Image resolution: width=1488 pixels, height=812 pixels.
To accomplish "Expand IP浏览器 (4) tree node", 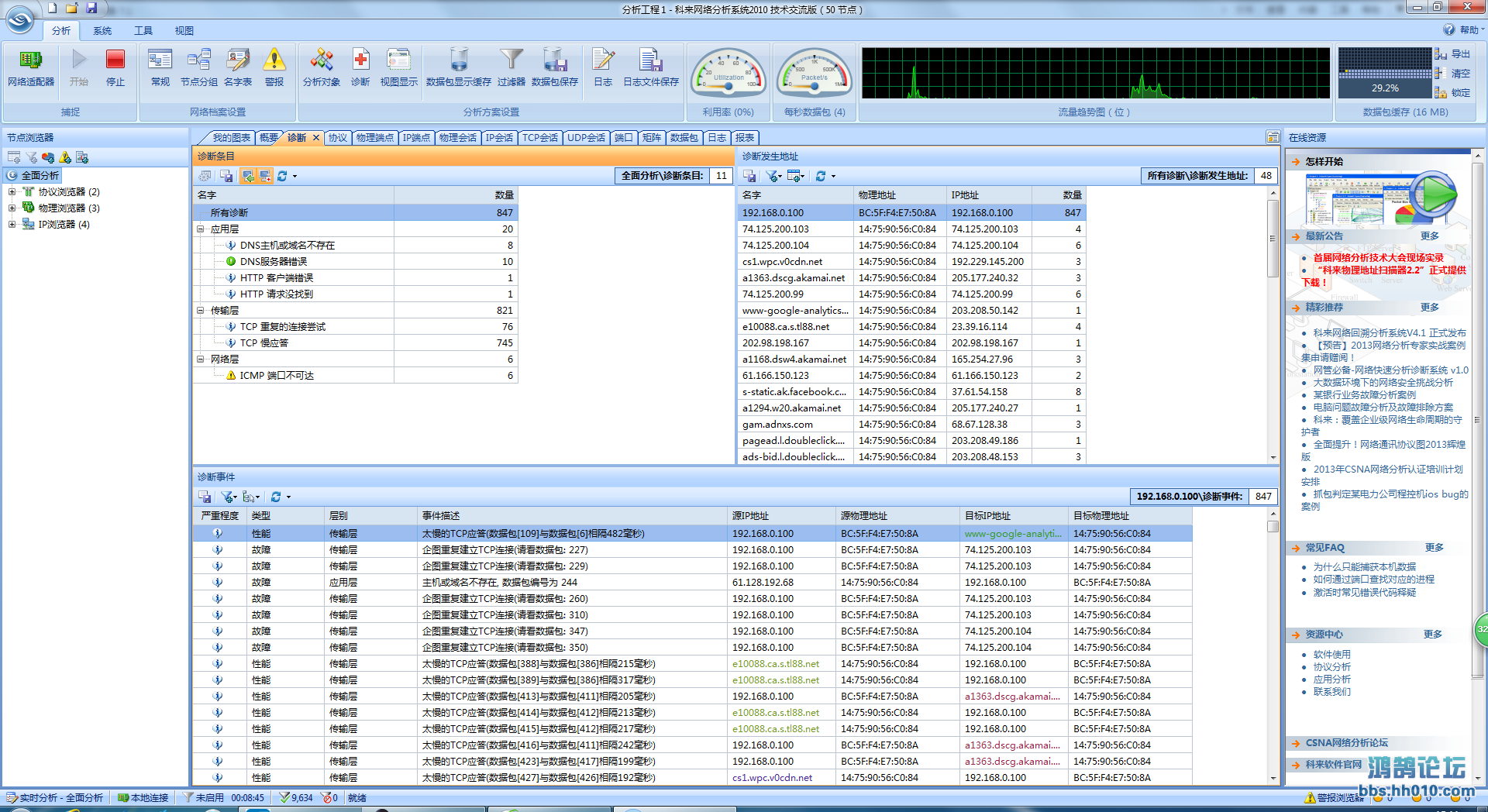I will (x=12, y=225).
